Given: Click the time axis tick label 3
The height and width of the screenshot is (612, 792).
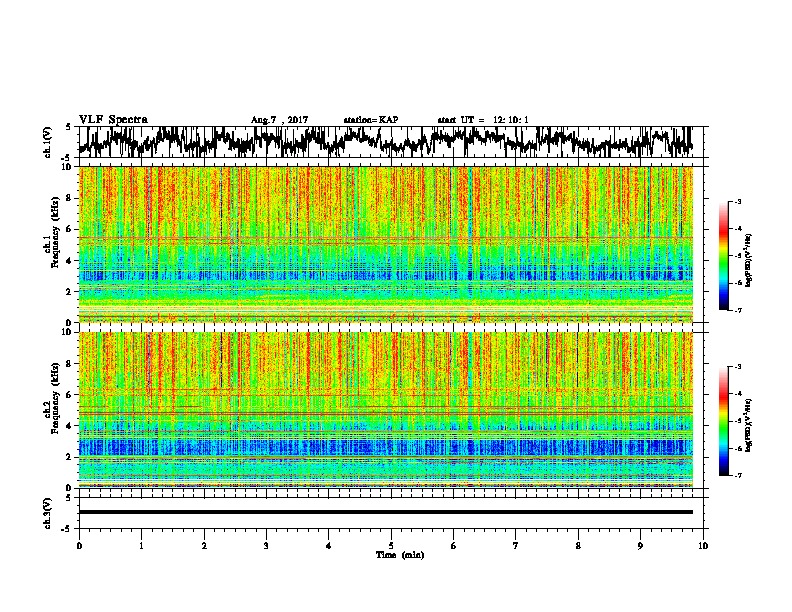Looking at the screenshot, I should (x=266, y=546).
